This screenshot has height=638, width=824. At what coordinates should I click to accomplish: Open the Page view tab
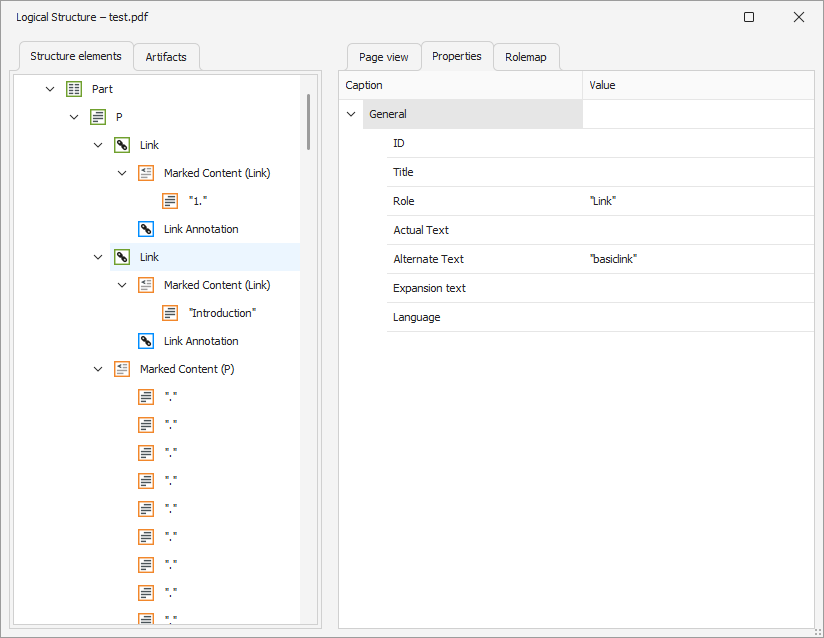(384, 57)
